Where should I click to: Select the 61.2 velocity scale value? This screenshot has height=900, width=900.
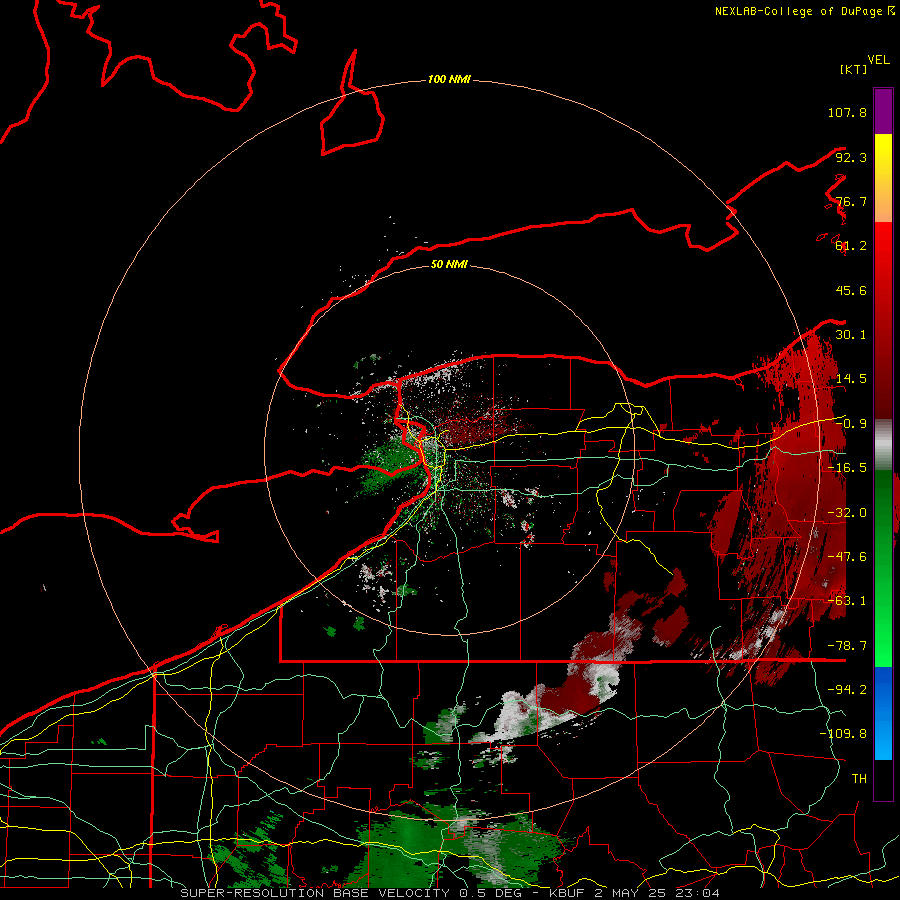[x=851, y=246]
